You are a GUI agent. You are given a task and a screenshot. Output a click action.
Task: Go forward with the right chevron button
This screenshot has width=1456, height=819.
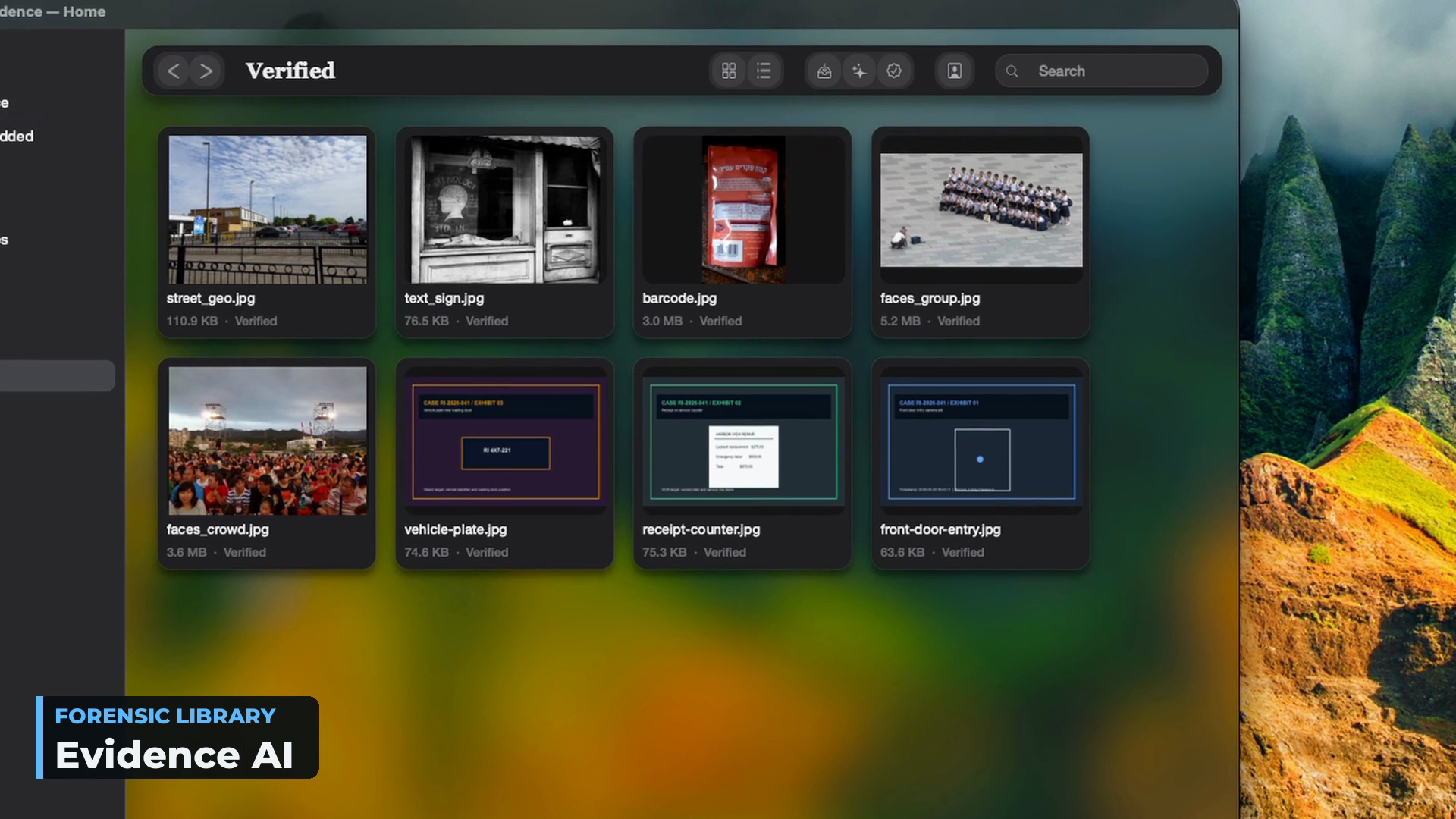(x=206, y=71)
